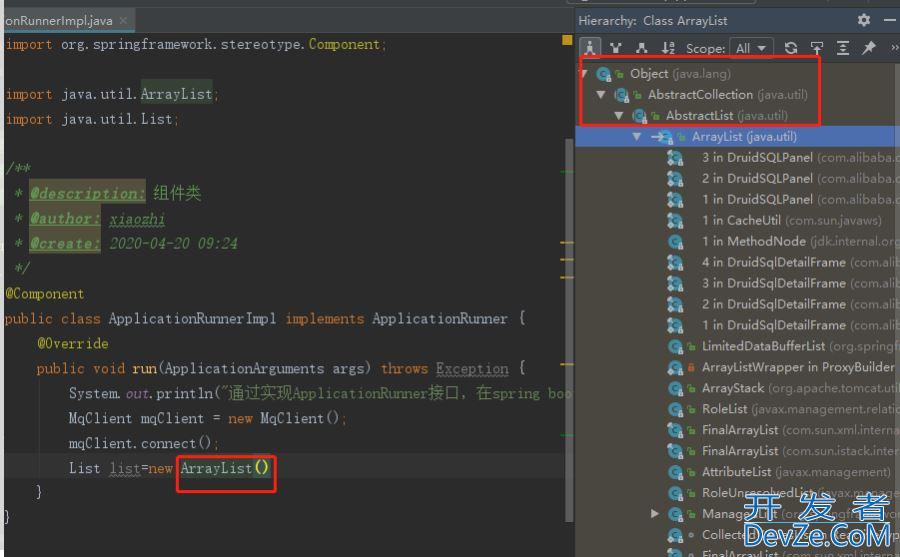Click abstract class icon beside AbstractList

[x=639, y=116]
